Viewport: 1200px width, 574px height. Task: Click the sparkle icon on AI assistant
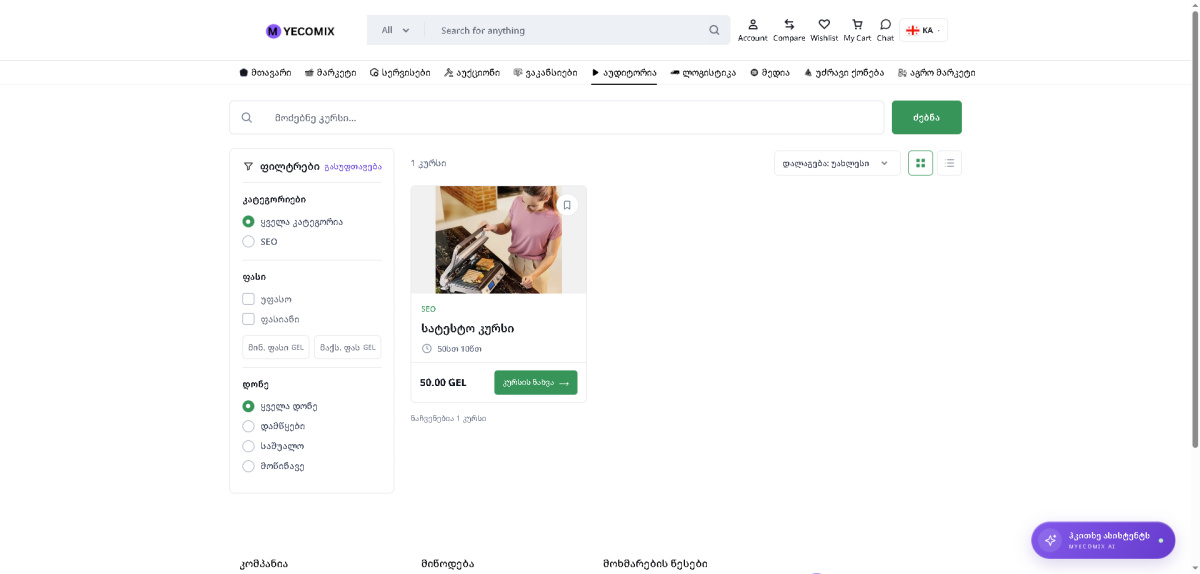(x=1050, y=540)
